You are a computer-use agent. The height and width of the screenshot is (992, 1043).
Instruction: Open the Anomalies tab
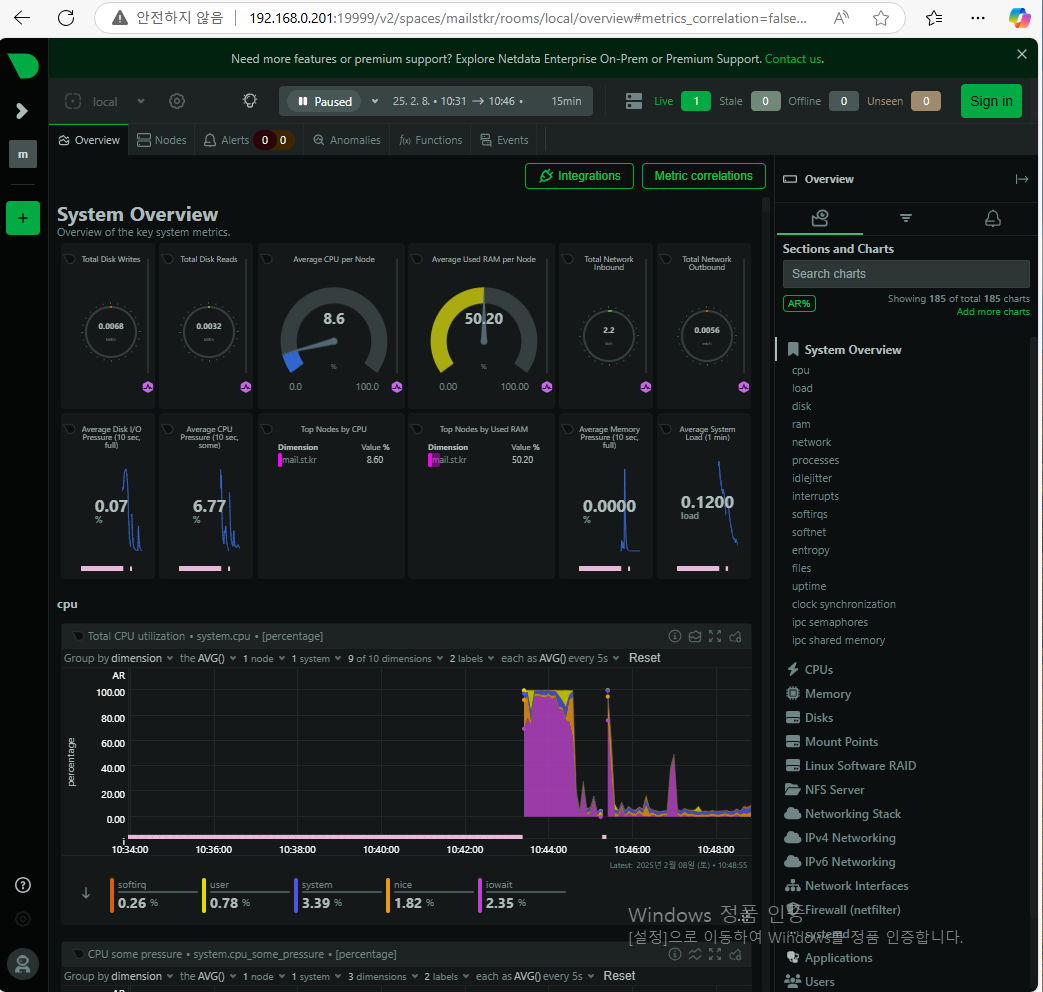347,140
